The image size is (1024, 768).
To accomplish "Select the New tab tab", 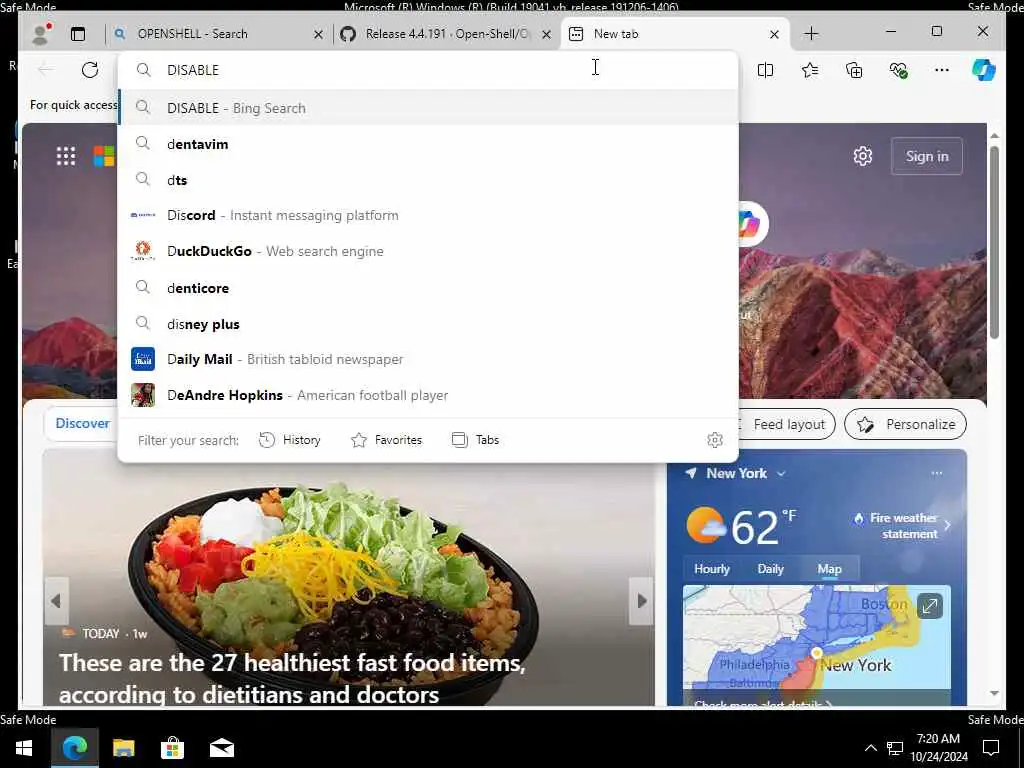I will pos(675,34).
